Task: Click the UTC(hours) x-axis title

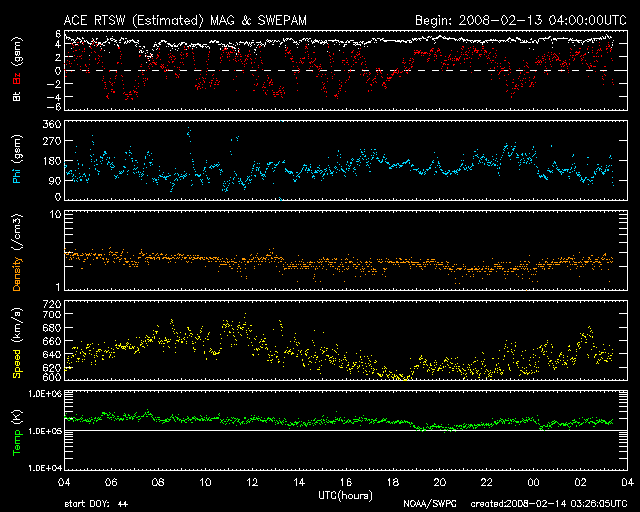Action: 345,494
